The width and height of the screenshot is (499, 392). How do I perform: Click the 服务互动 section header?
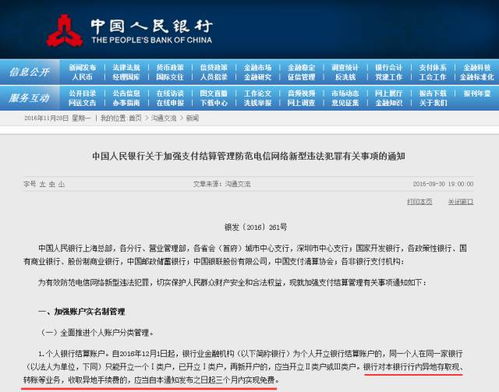point(29,98)
